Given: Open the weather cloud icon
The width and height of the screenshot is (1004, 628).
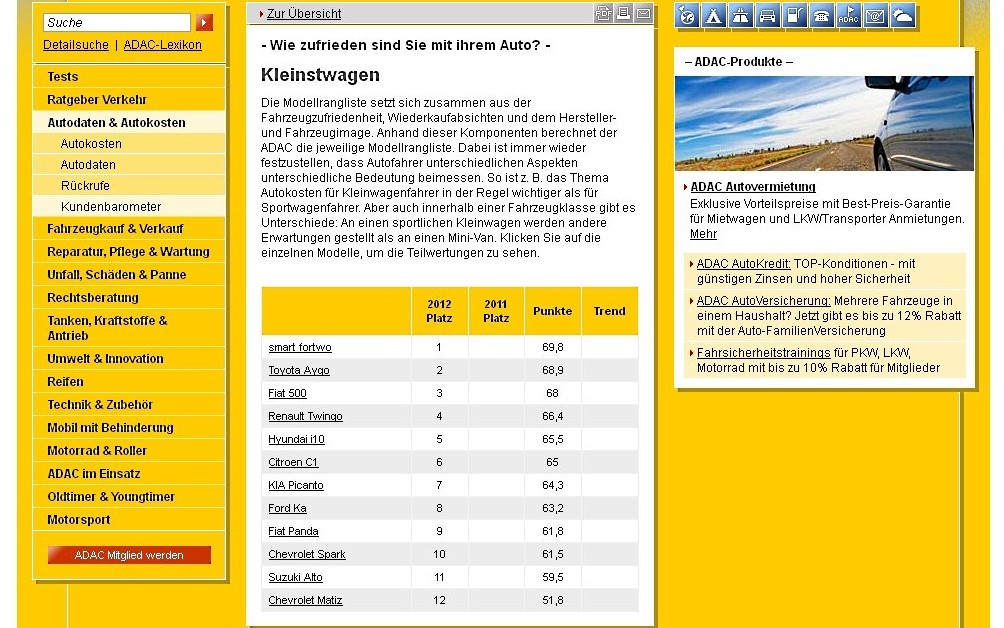Looking at the screenshot, I should click(902, 15).
